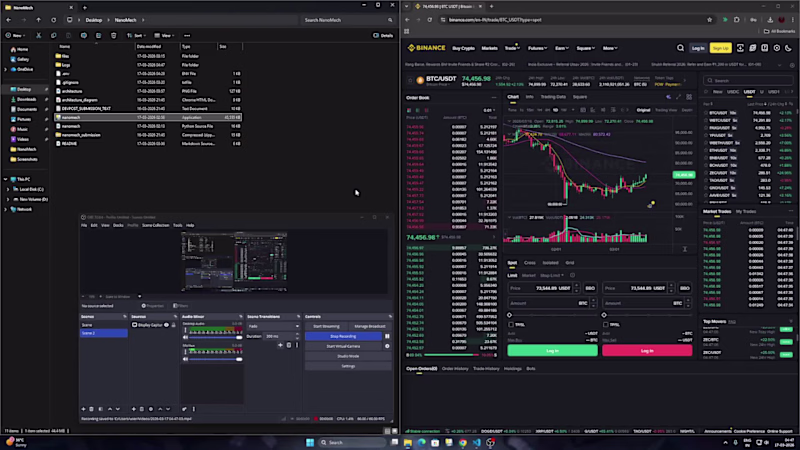Add a new scene in OBS
800x450 pixels.
point(83,409)
